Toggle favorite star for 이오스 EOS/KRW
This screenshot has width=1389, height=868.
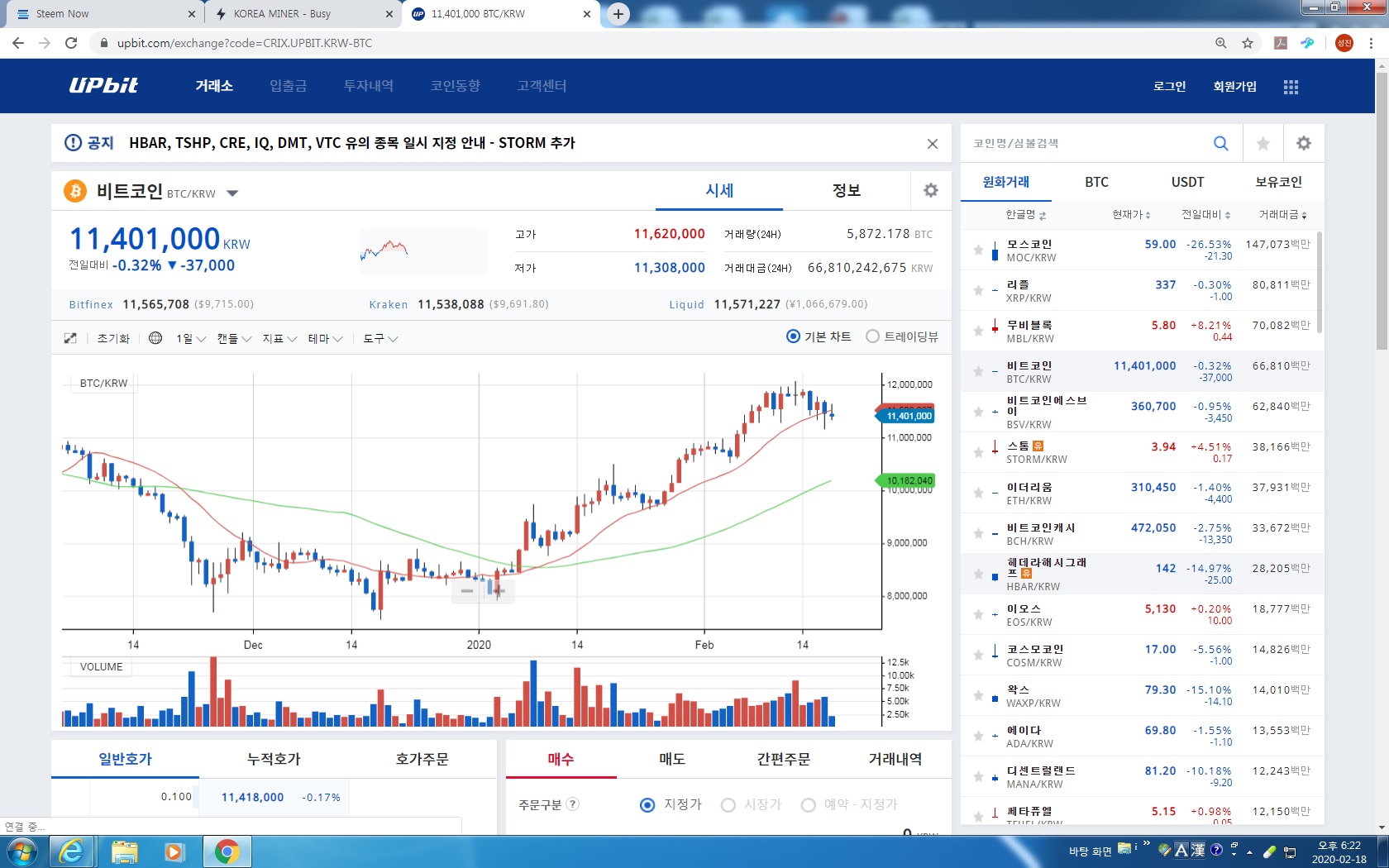tap(978, 614)
